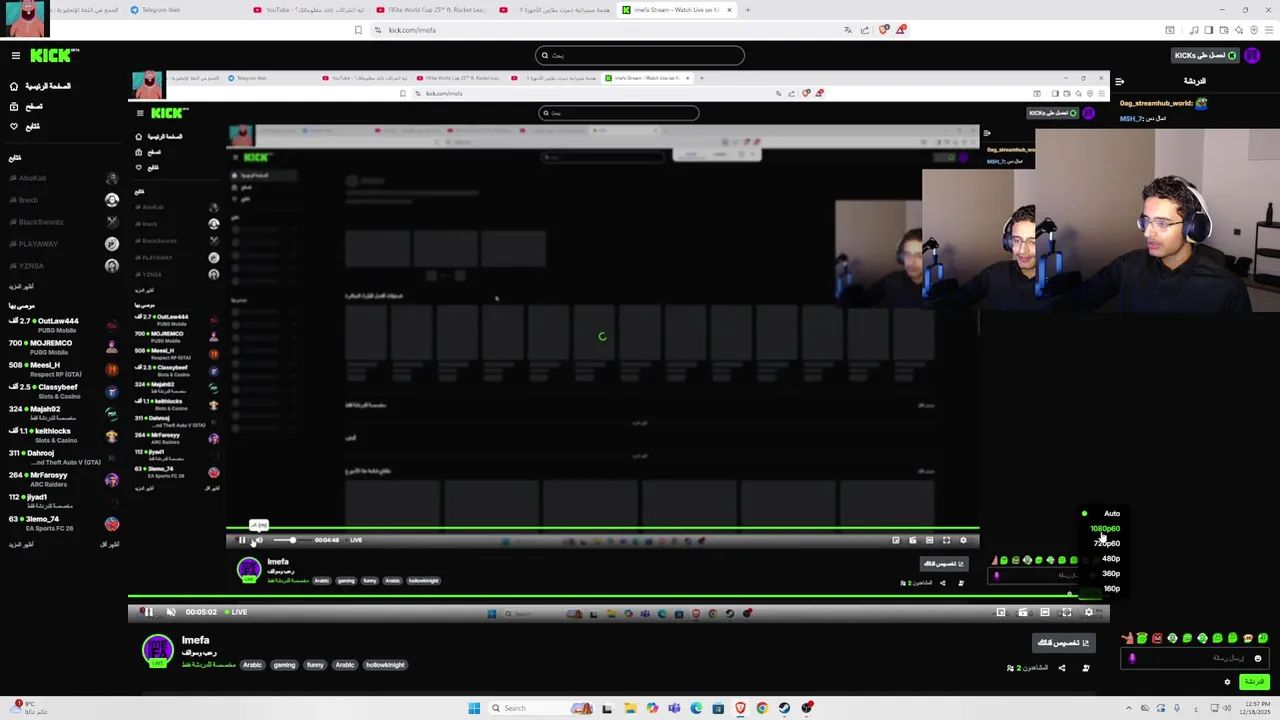Mute the main stream player volume

pyautogui.click(x=171, y=612)
